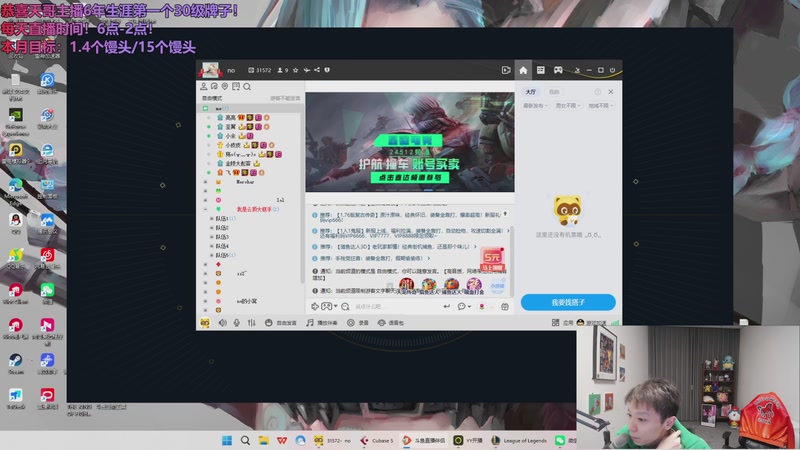This screenshot has height=450, width=800.
Task: Open the home tab in YY header
Action: (x=523, y=70)
